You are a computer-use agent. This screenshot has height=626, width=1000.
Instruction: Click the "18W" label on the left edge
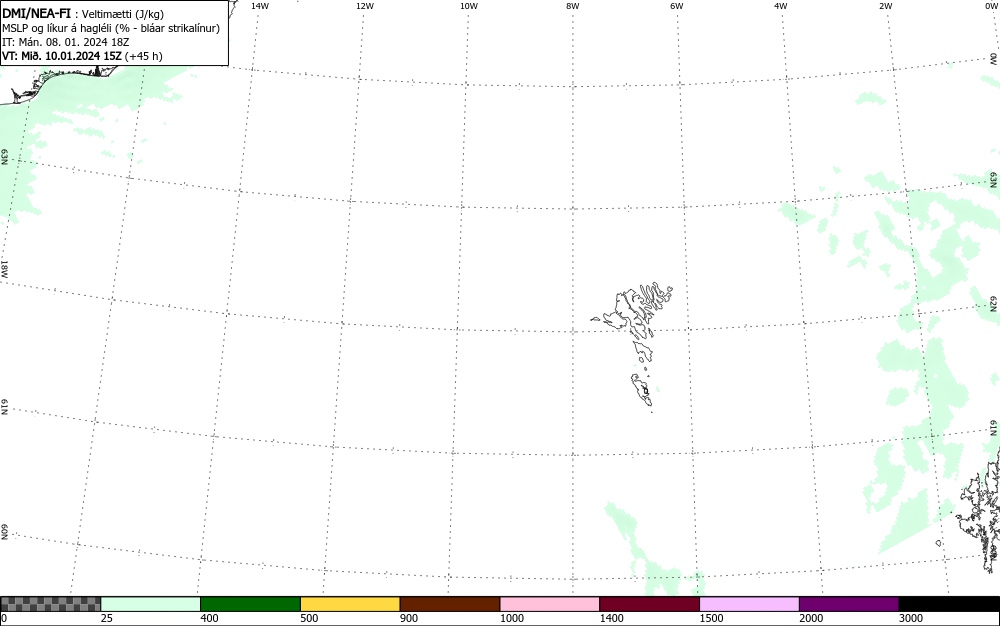pyautogui.click(x=4, y=268)
